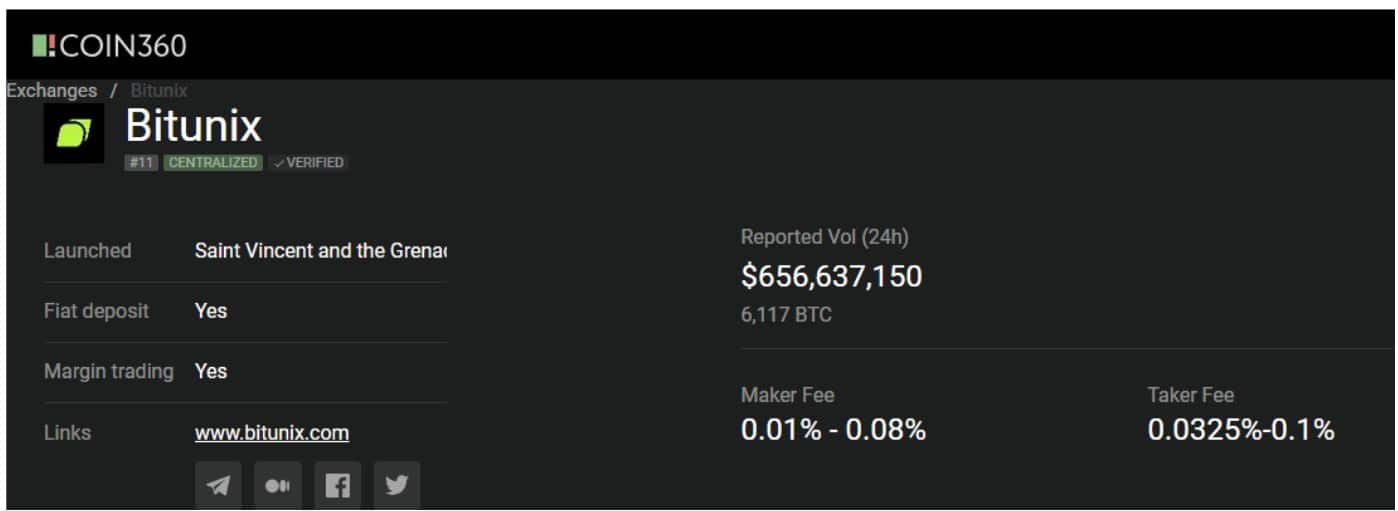The height and width of the screenshot is (511, 1398).
Task: Click the COIN360 logo in header
Action: (x=109, y=46)
